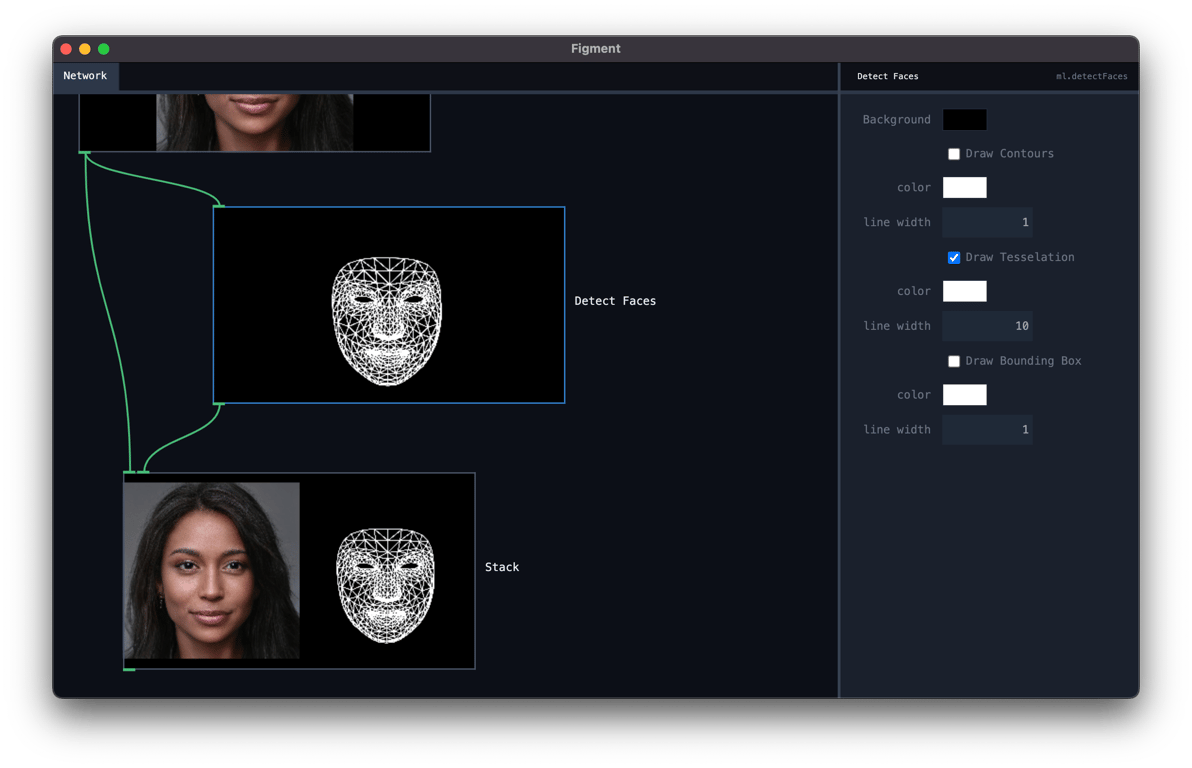Click the bounding box line width field
The image size is (1192, 768).
pyautogui.click(x=987, y=429)
